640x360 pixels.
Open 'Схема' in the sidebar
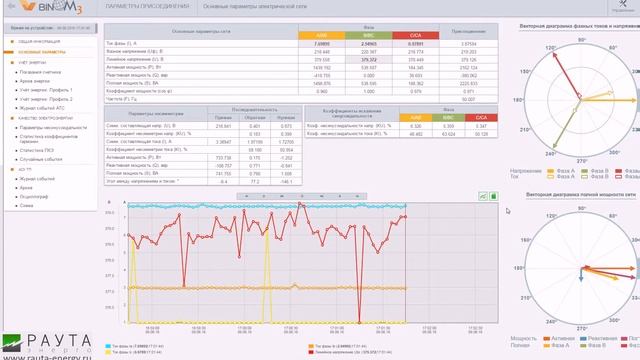click(x=27, y=206)
